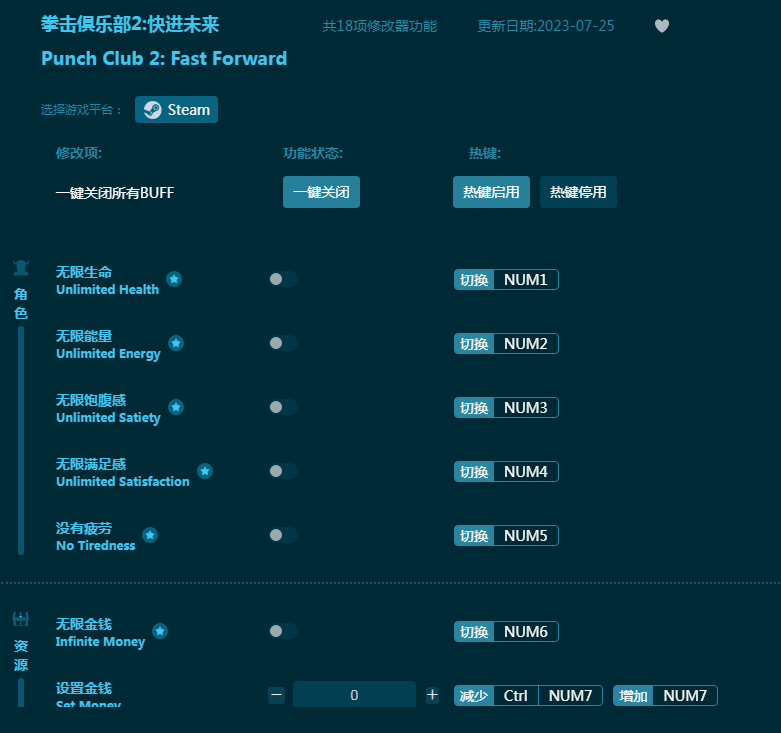Click the character section helmet icon
The image size is (781, 733).
tap(20, 268)
